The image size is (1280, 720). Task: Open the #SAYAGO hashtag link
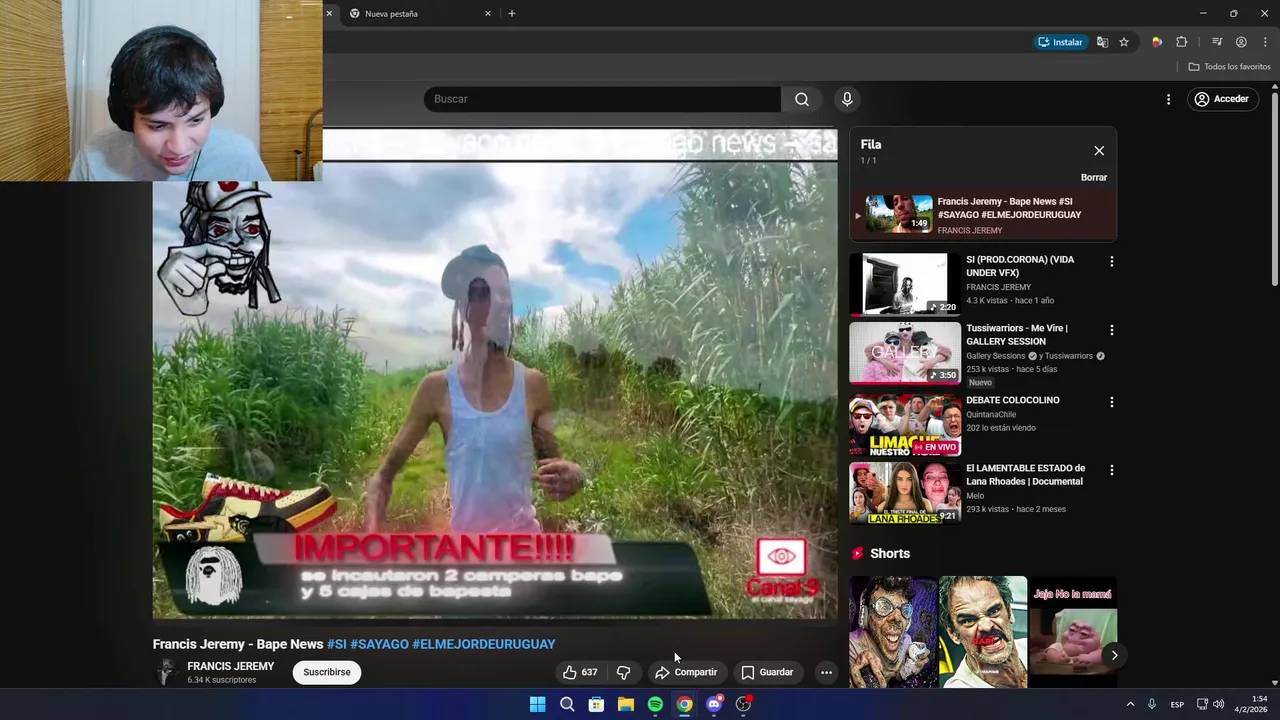pyautogui.click(x=380, y=644)
